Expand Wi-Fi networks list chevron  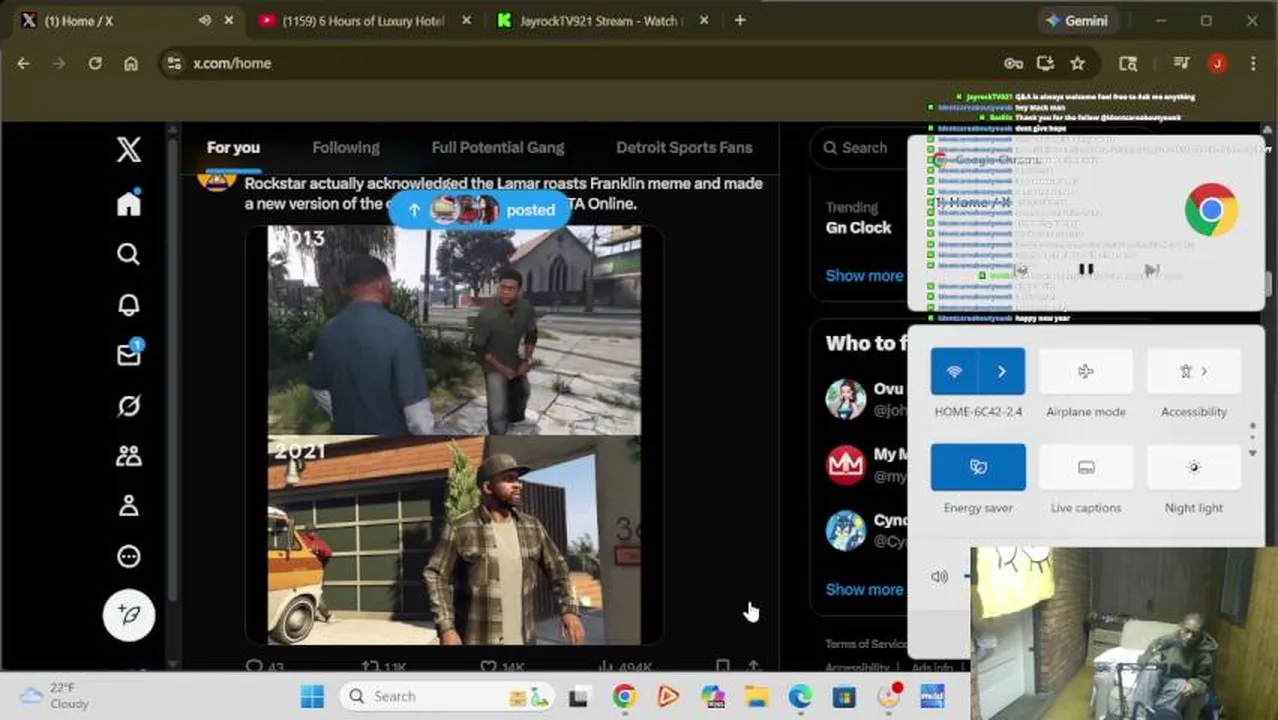tap(1001, 371)
